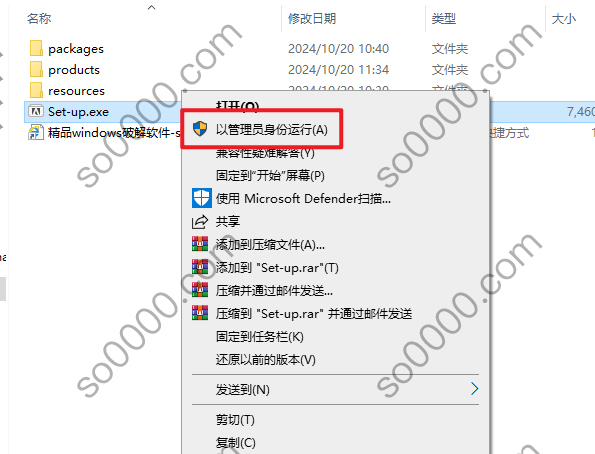
Task: Click the Set-up.exe Adobe installer icon
Action: point(36,112)
